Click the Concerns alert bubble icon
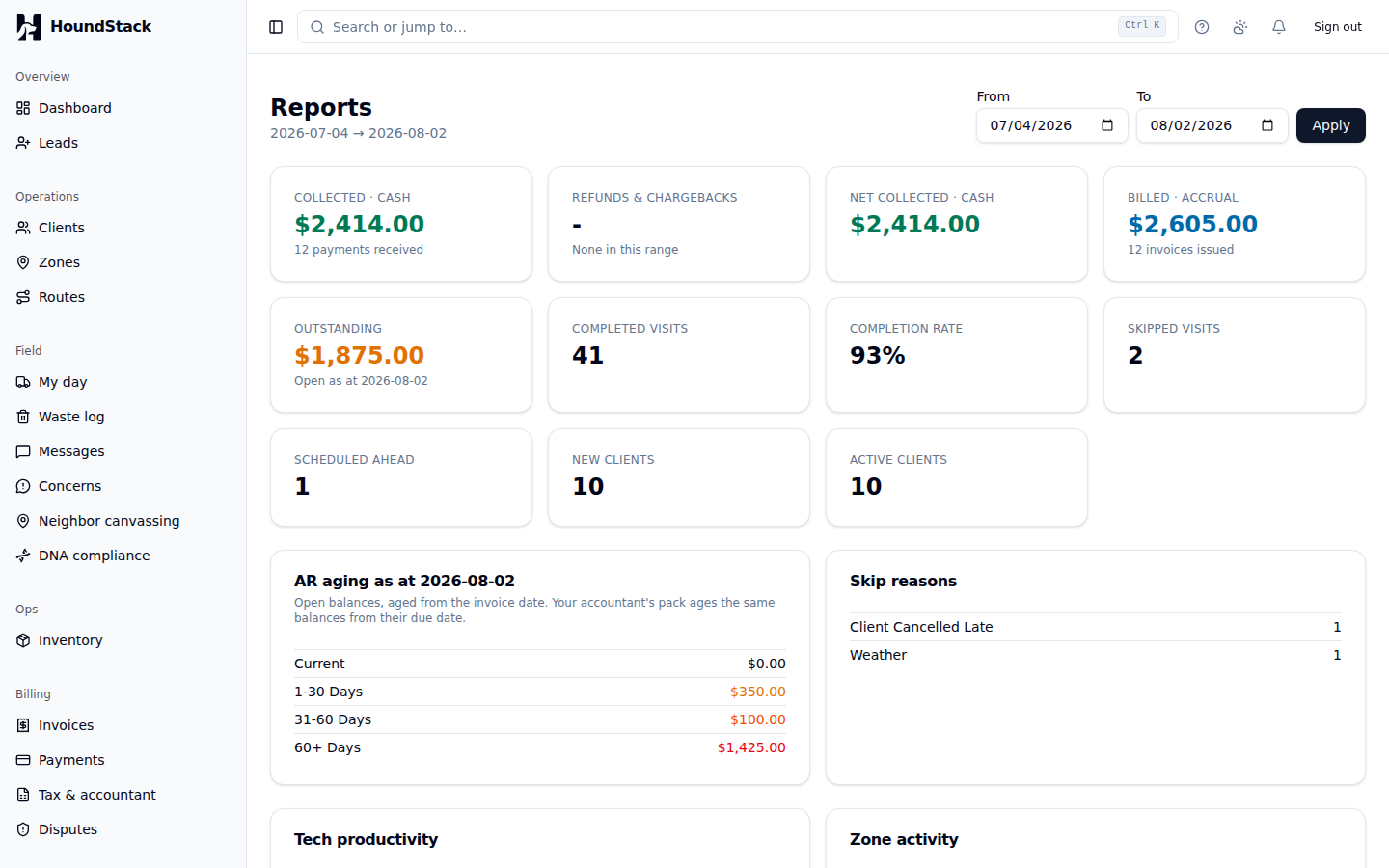 pos(23,486)
